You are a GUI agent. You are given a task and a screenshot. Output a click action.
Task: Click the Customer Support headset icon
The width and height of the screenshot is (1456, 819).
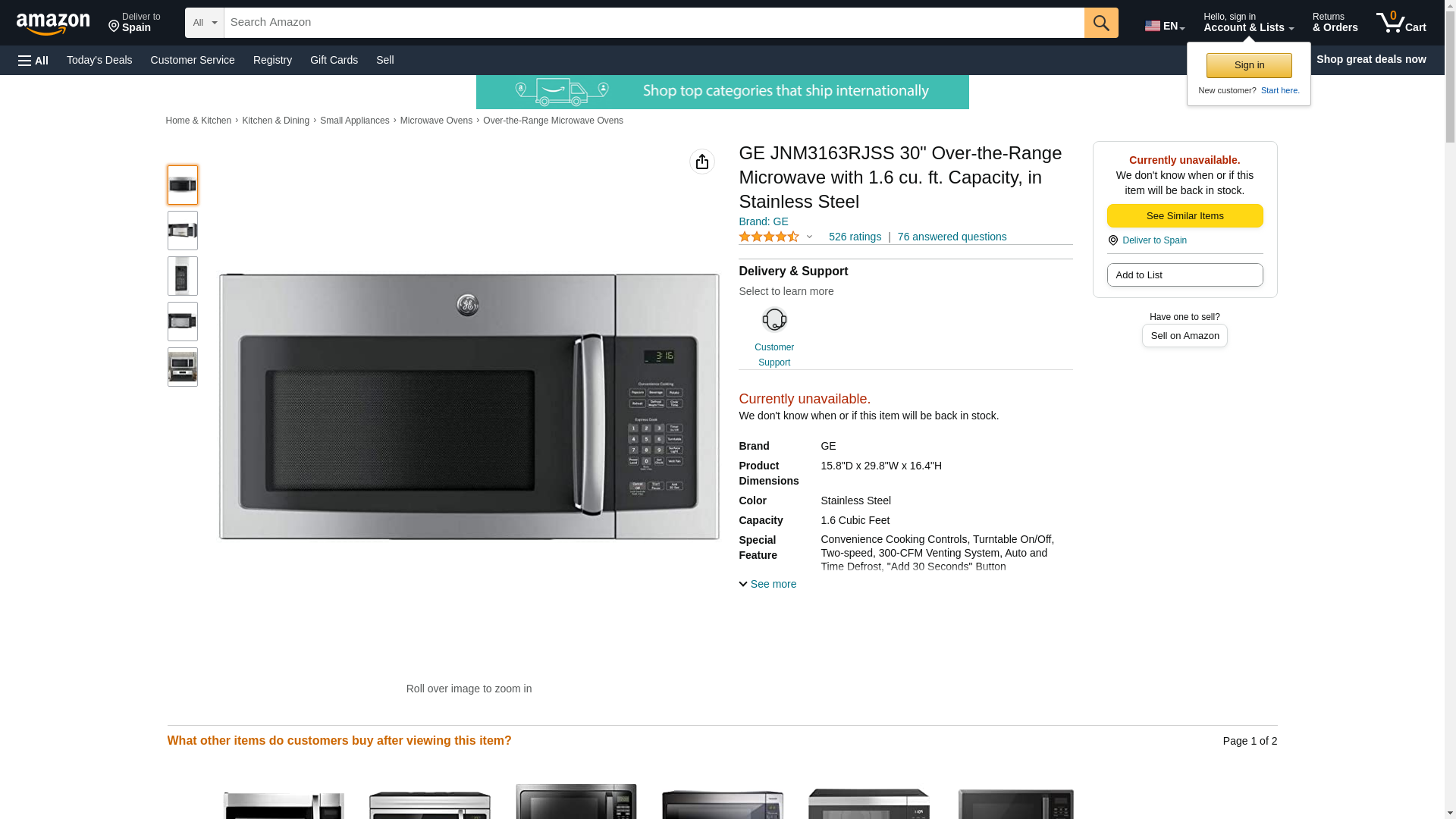click(x=773, y=319)
